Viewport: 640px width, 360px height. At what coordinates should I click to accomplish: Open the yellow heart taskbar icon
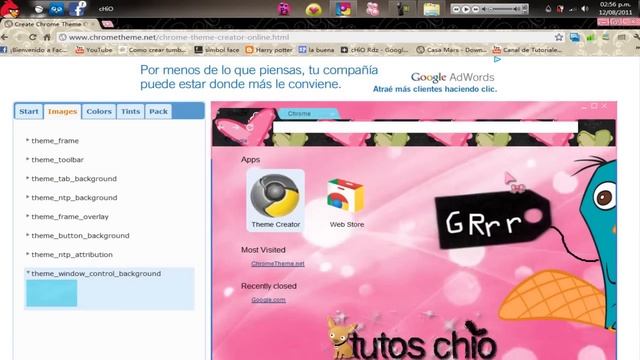point(313,10)
